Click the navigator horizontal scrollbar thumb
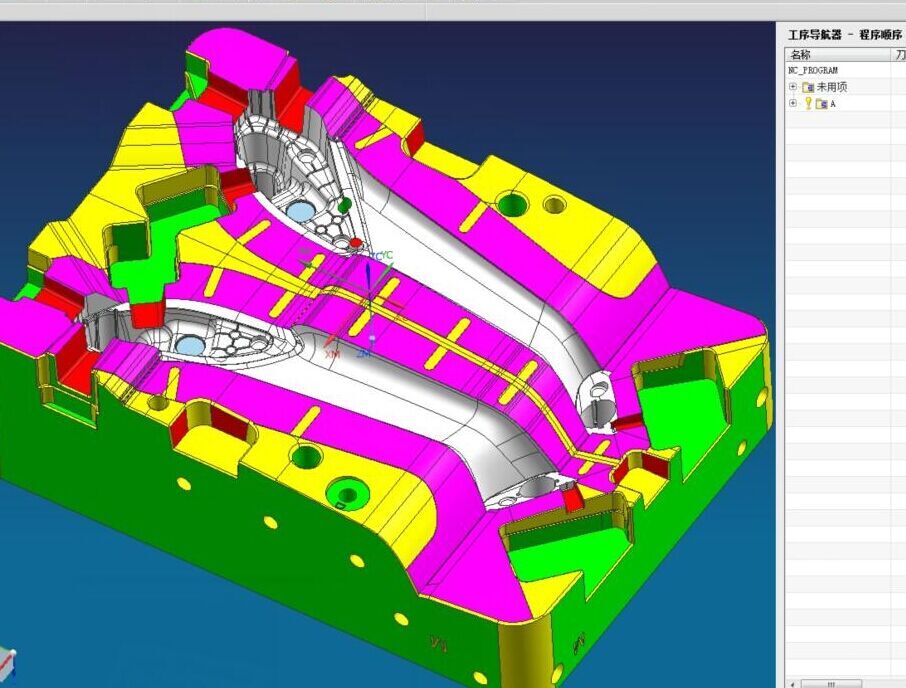Image resolution: width=906 pixels, height=688 pixels. [x=831, y=684]
